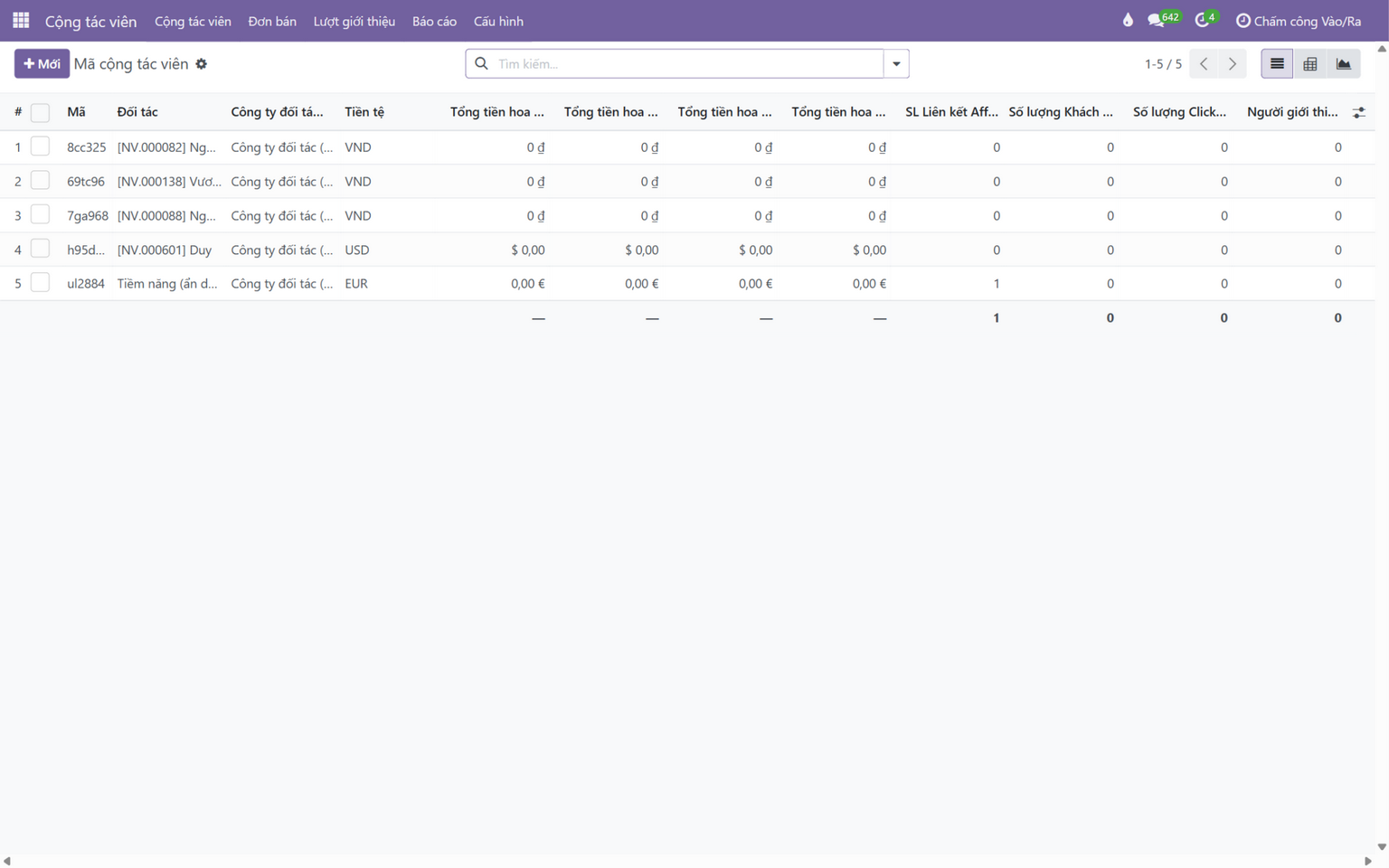Click the water drop debug icon
Screen dimensions: 1389x868
pos(1128,20)
